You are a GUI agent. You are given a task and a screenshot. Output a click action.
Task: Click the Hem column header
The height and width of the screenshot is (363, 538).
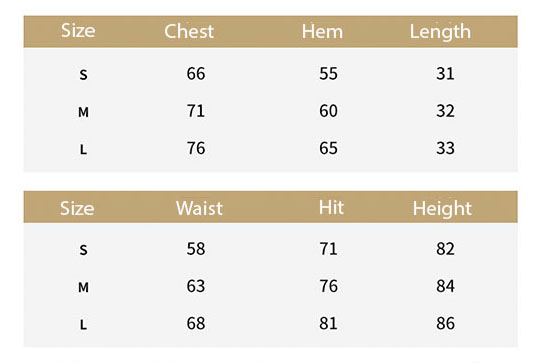point(322,32)
